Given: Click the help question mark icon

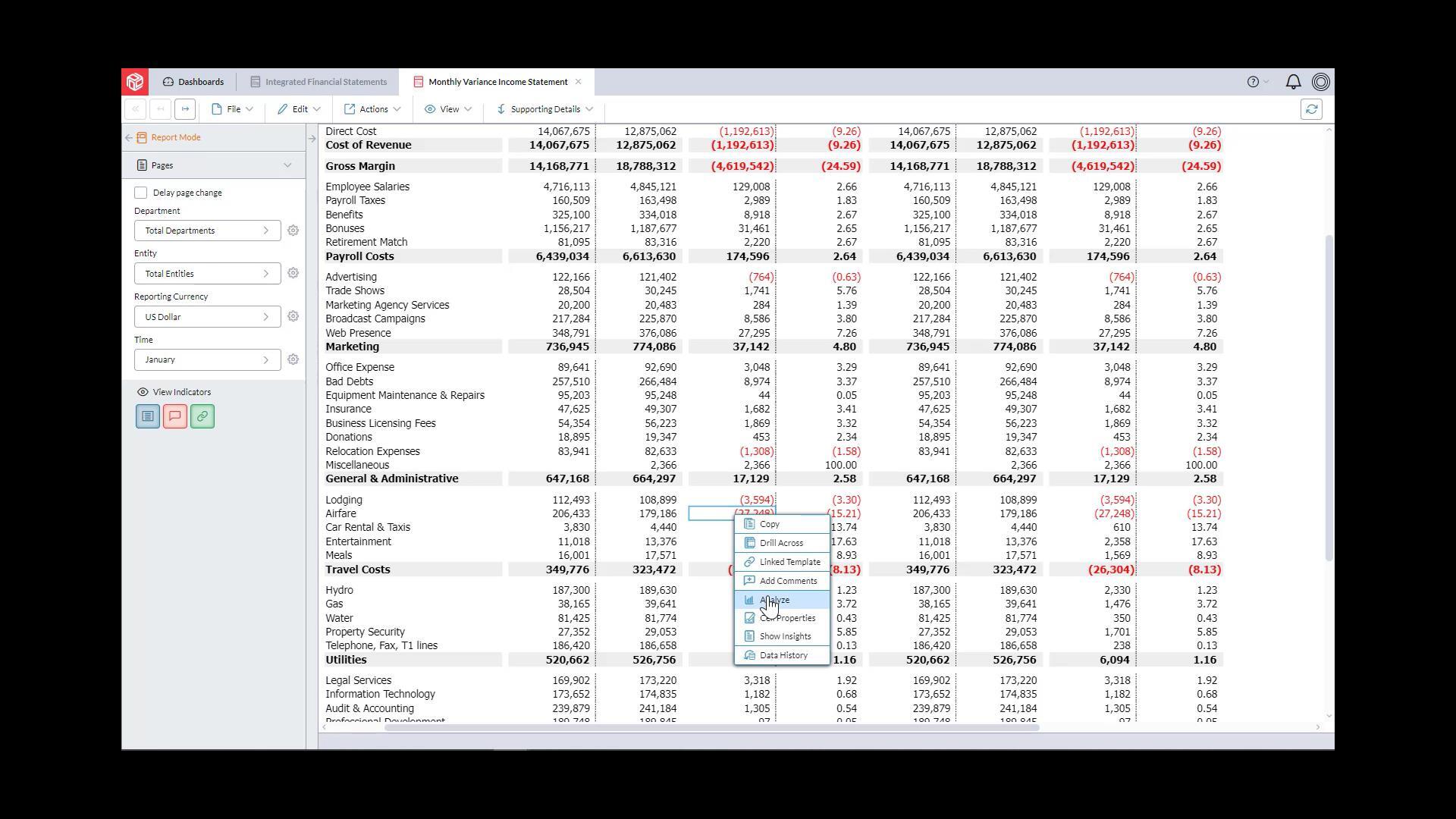Looking at the screenshot, I should 1252,82.
